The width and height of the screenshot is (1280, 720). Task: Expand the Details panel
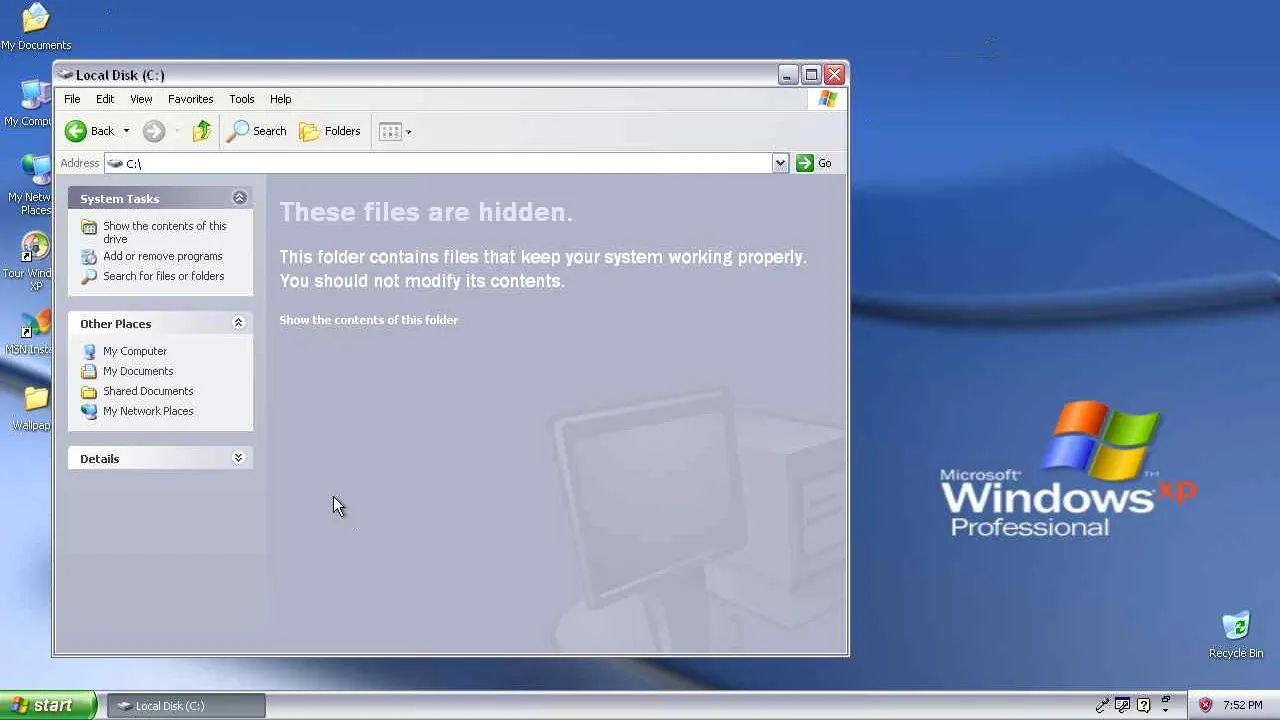(x=238, y=458)
